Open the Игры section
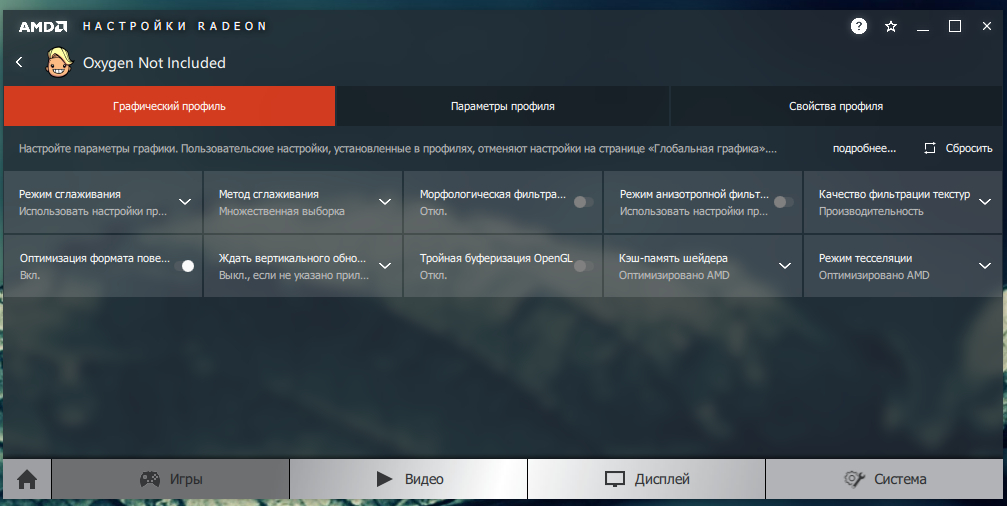This screenshot has width=1007, height=506. tap(170, 479)
